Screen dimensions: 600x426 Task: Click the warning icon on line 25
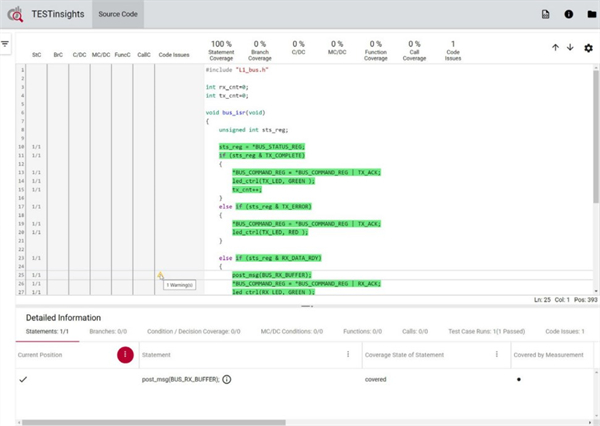coord(160,275)
